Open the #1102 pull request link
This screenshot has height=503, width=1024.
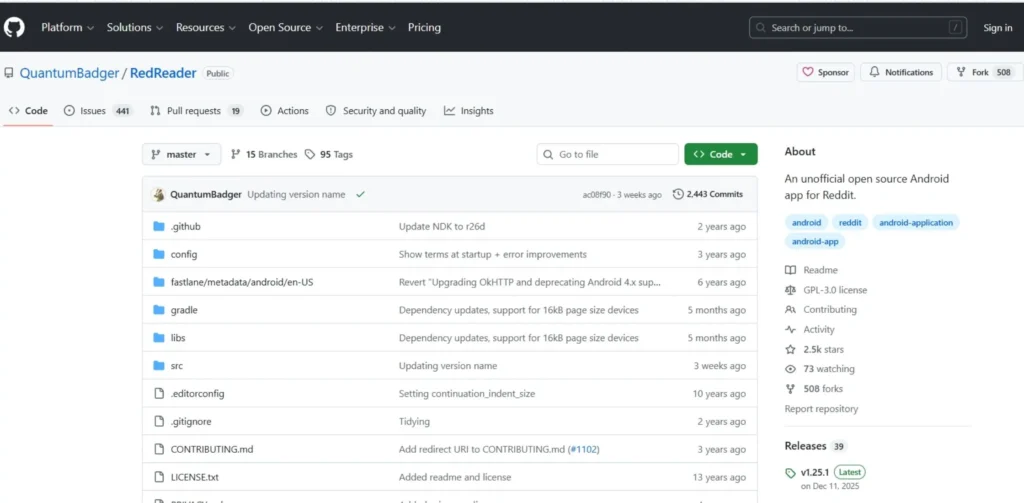pos(584,449)
